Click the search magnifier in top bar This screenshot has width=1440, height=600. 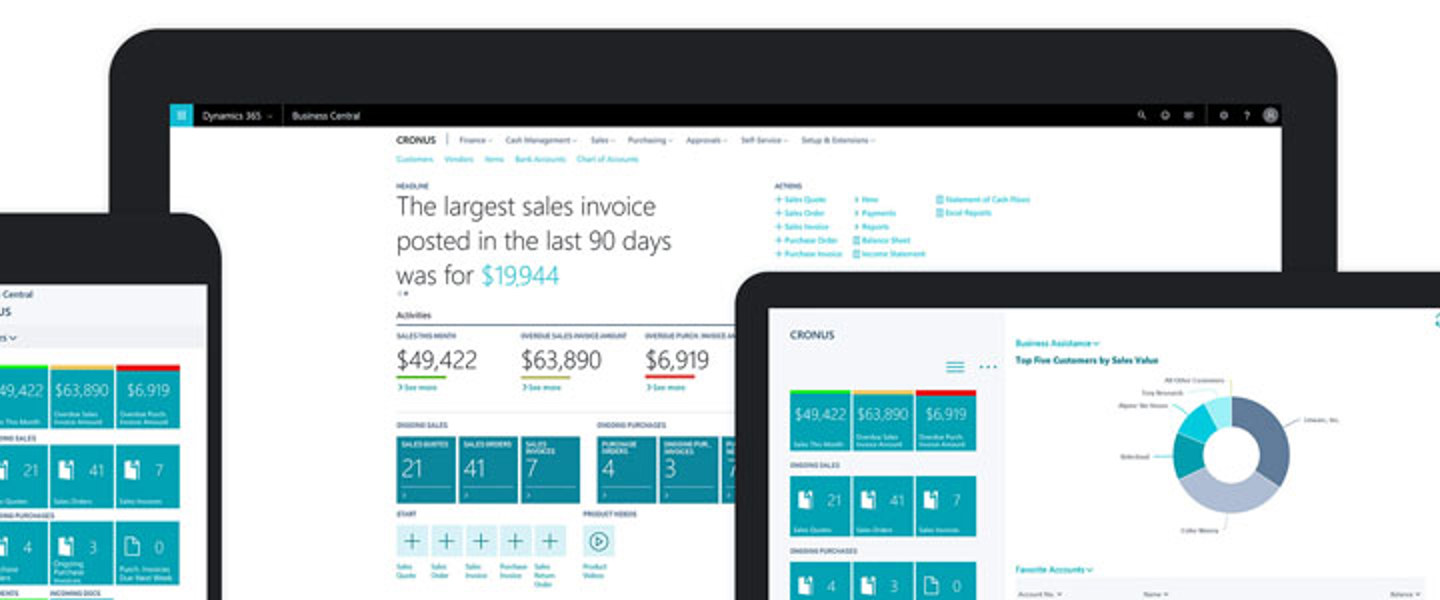click(x=1142, y=116)
